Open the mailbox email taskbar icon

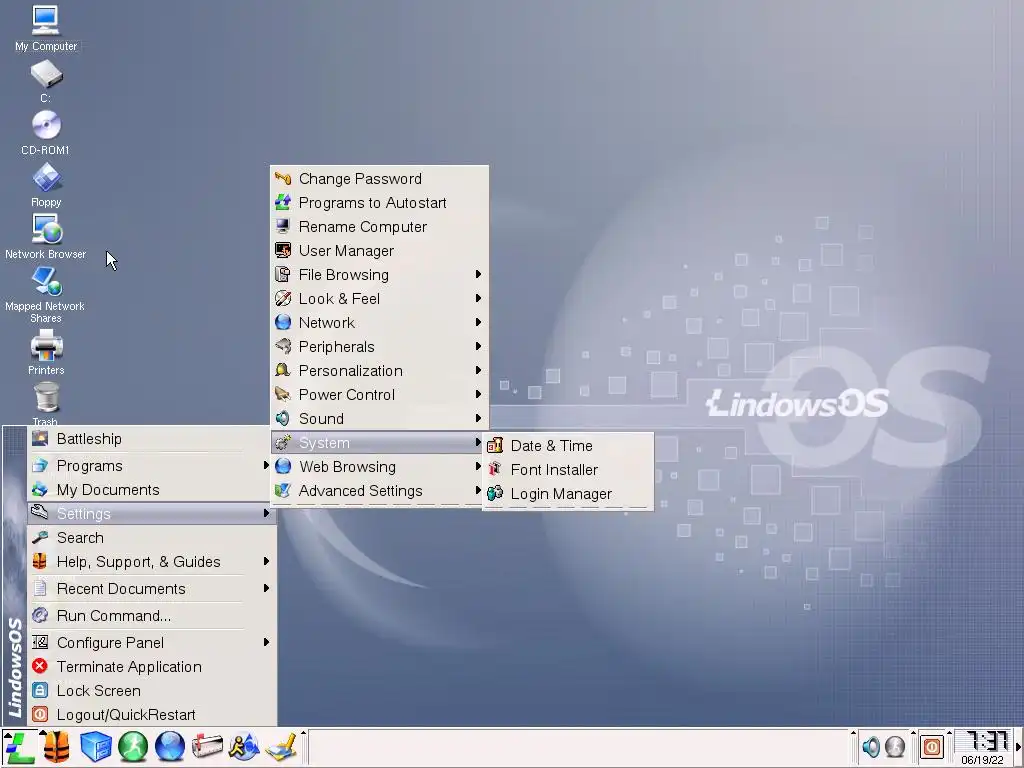tap(207, 747)
